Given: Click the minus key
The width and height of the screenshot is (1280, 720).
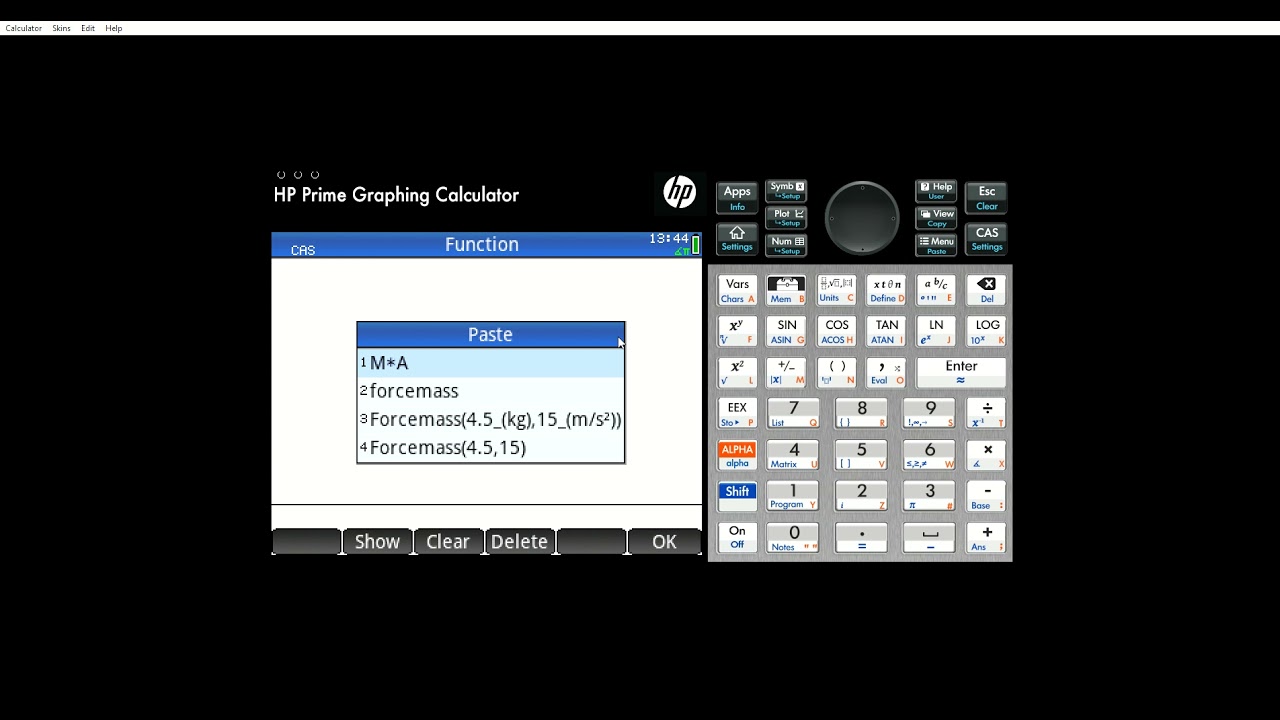Looking at the screenshot, I should pyautogui.click(x=986, y=496).
